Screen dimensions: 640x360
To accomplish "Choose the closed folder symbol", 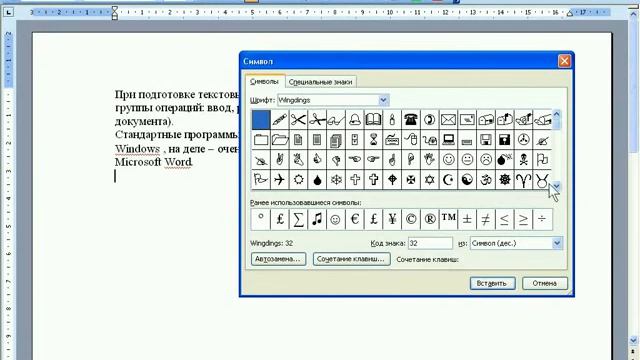I will click(261, 140).
